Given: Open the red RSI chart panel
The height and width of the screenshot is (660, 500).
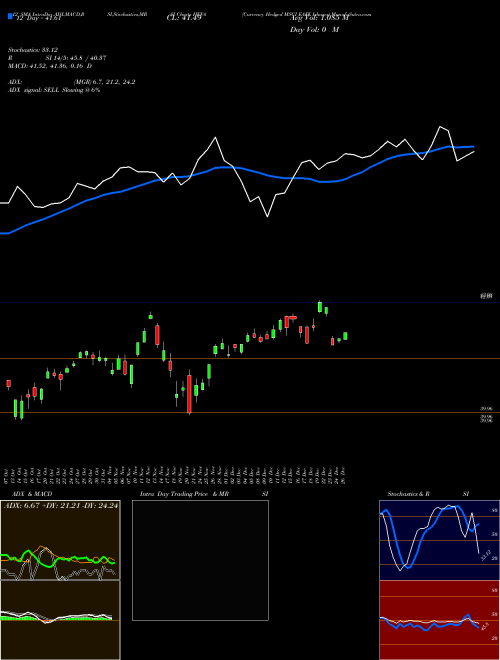Looking at the screenshot, I should point(439,620).
